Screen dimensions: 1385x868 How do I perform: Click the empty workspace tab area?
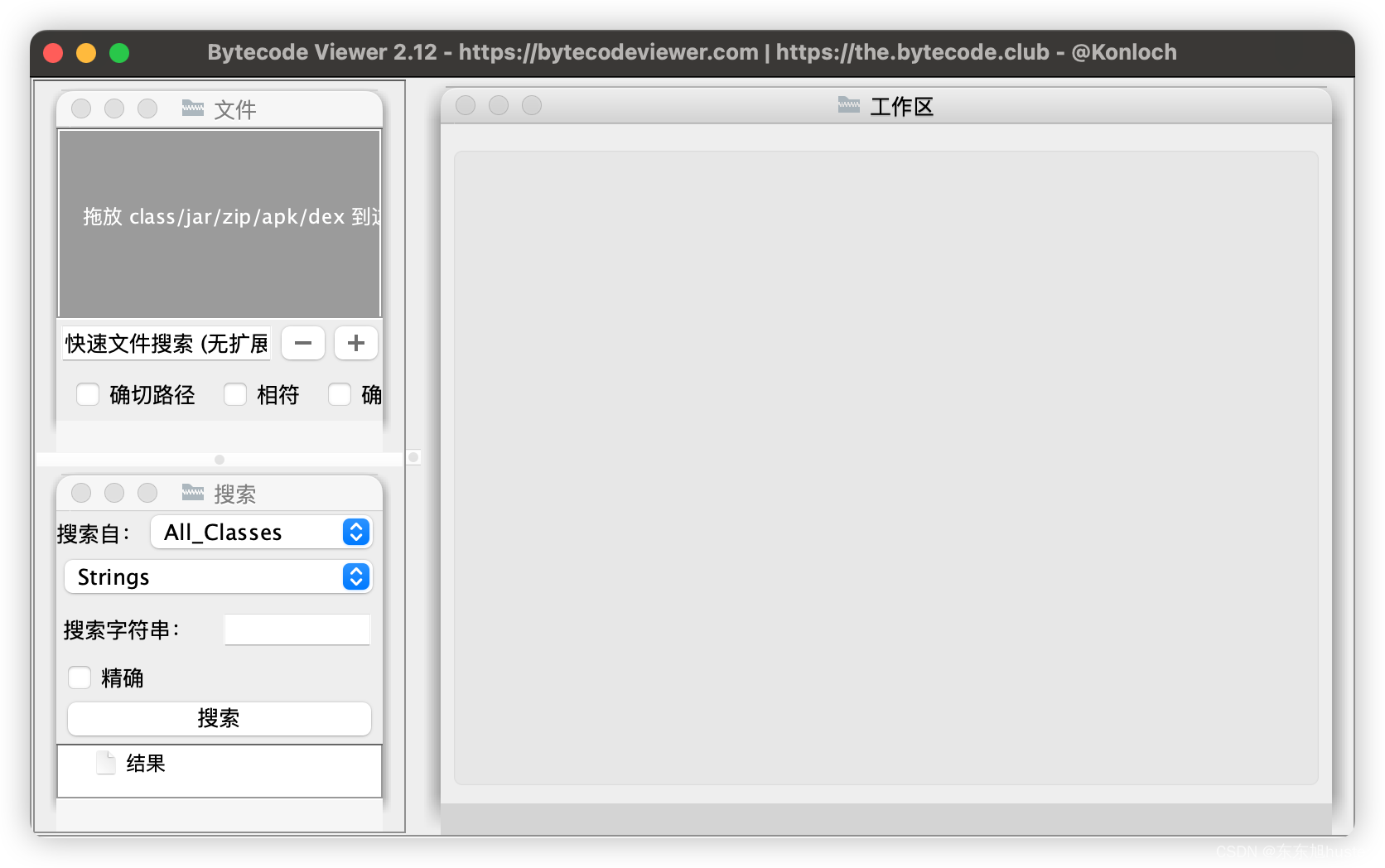pyautogui.click(x=886, y=467)
